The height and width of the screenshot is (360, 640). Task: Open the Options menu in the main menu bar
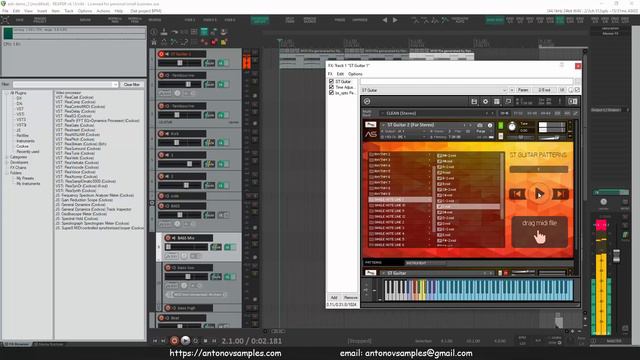click(x=85, y=11)
